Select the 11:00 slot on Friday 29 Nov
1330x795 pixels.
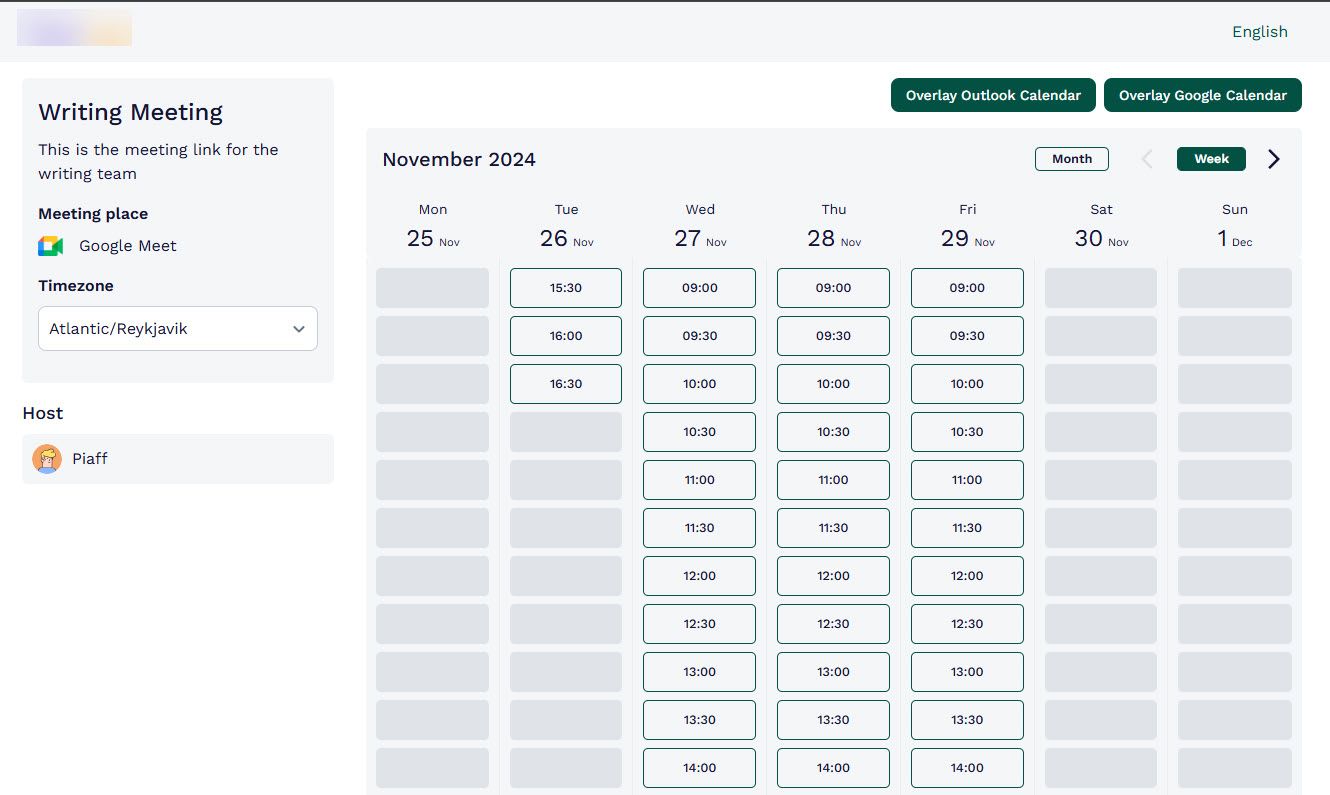(967, 479)
